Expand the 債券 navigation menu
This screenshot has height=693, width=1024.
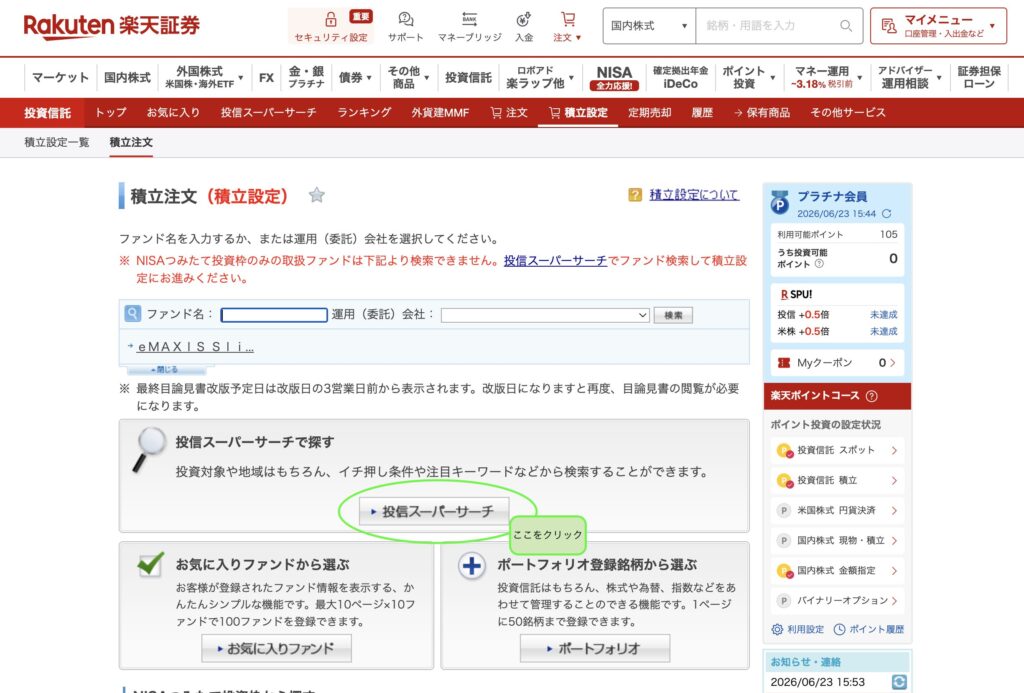(355, 77)
